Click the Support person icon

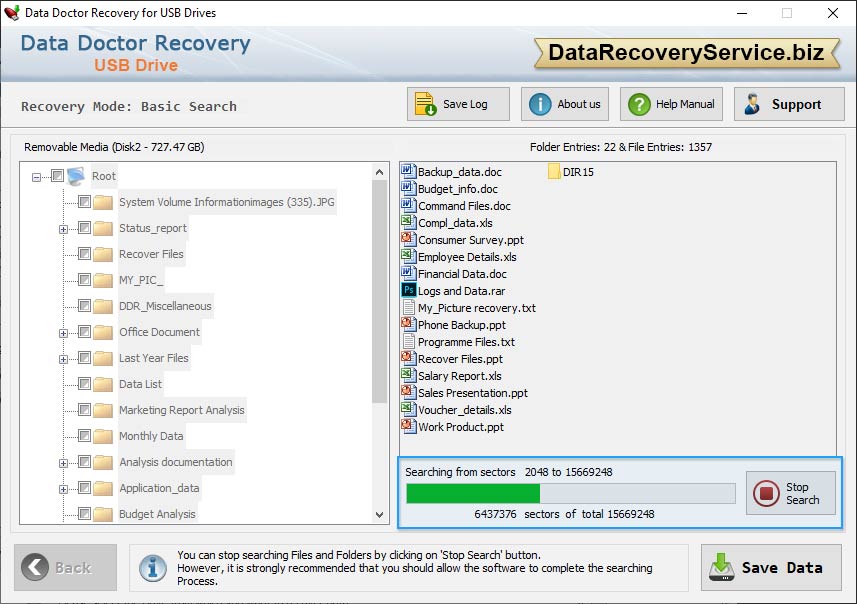pos(752,104)
